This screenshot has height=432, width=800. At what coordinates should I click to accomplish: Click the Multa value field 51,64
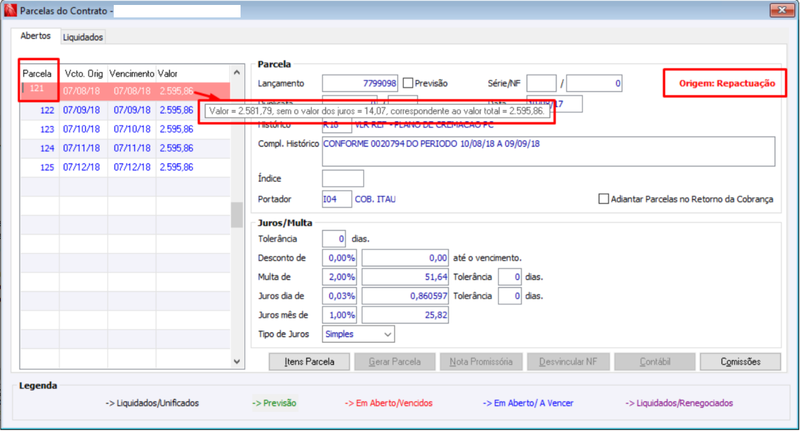(405, 277)
